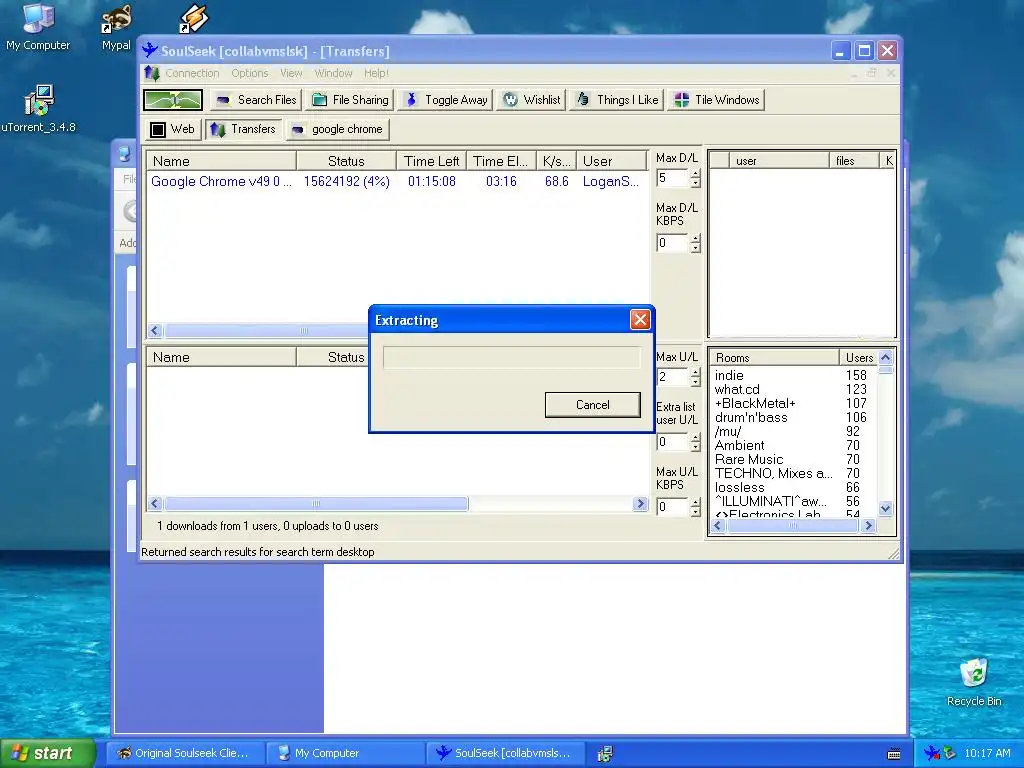Open the Window menu

[x=333, y=73]
